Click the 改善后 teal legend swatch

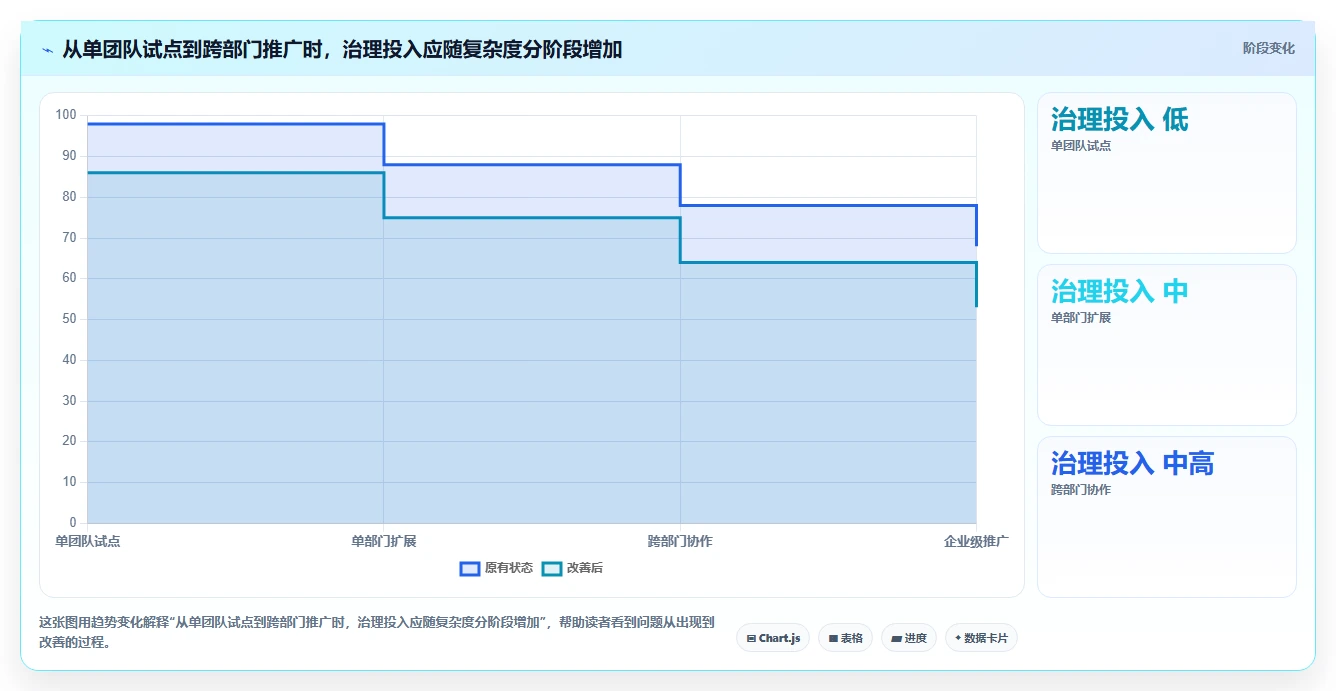click(552, 568)
